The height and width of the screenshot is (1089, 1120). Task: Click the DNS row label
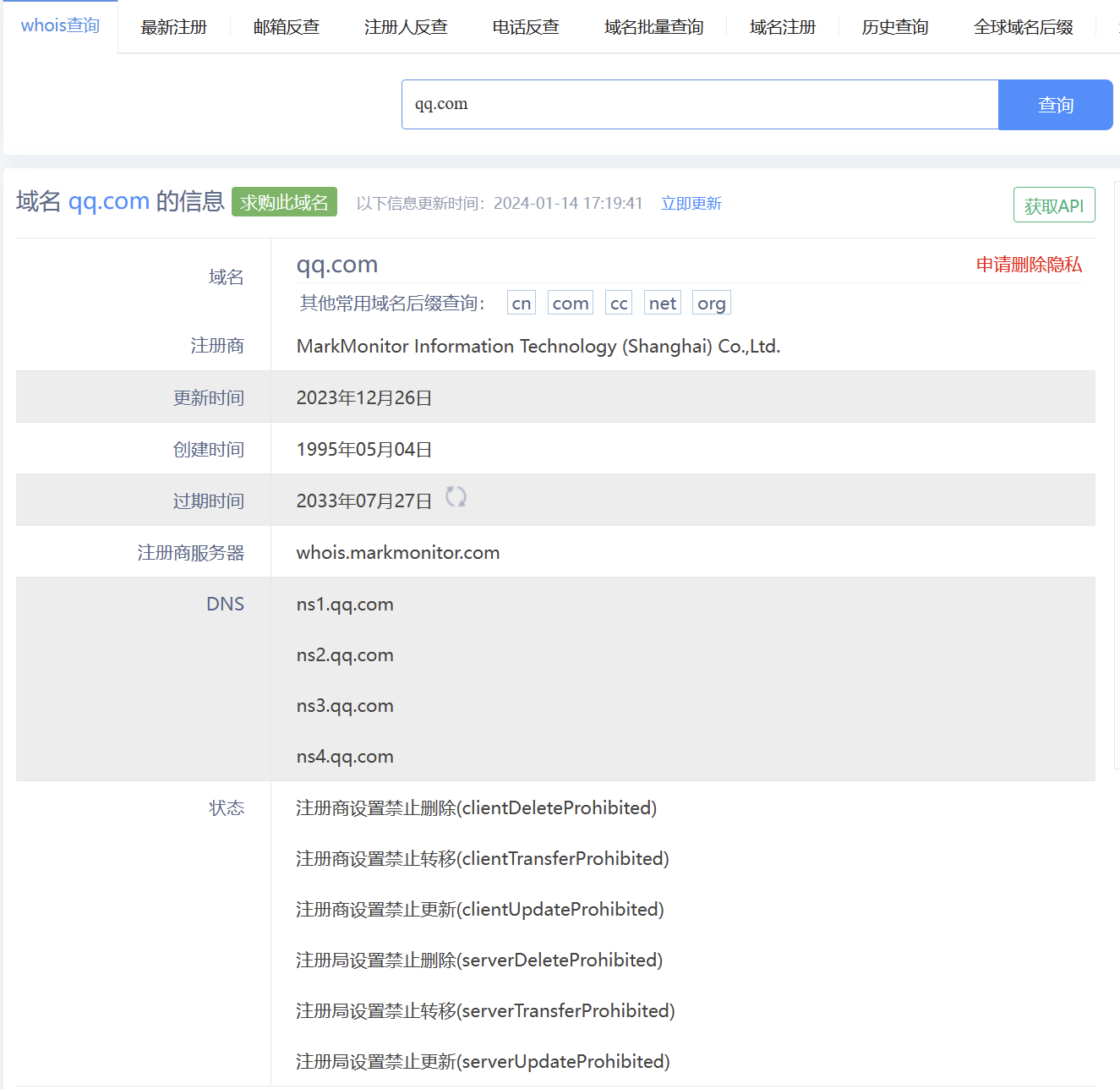click(226, 605)
